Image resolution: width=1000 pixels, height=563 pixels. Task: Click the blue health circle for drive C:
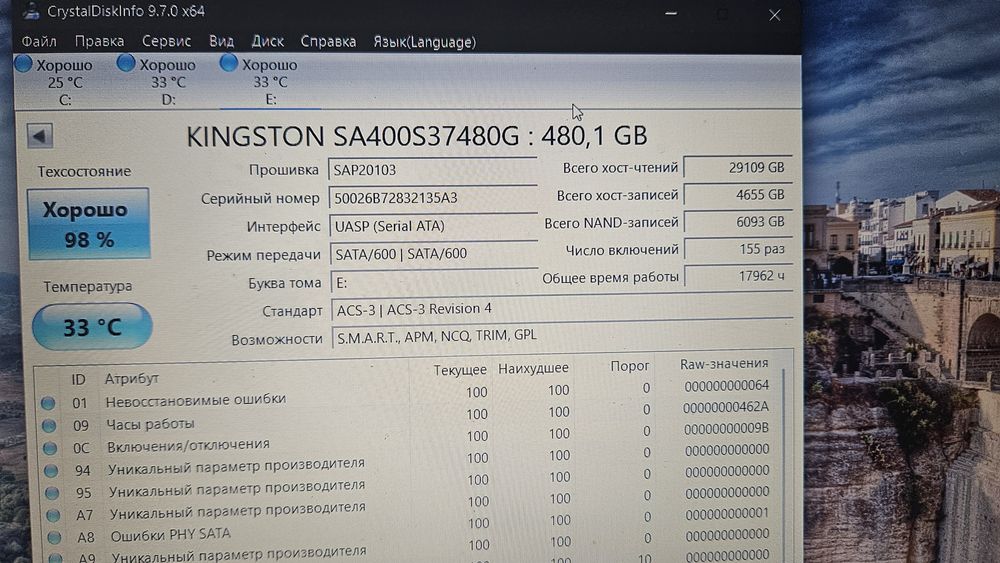[x=24, y=64]
